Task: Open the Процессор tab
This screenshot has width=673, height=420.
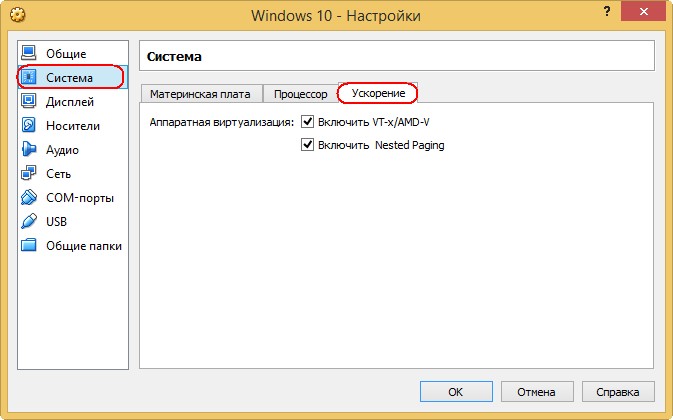Action: coord(300,94)
